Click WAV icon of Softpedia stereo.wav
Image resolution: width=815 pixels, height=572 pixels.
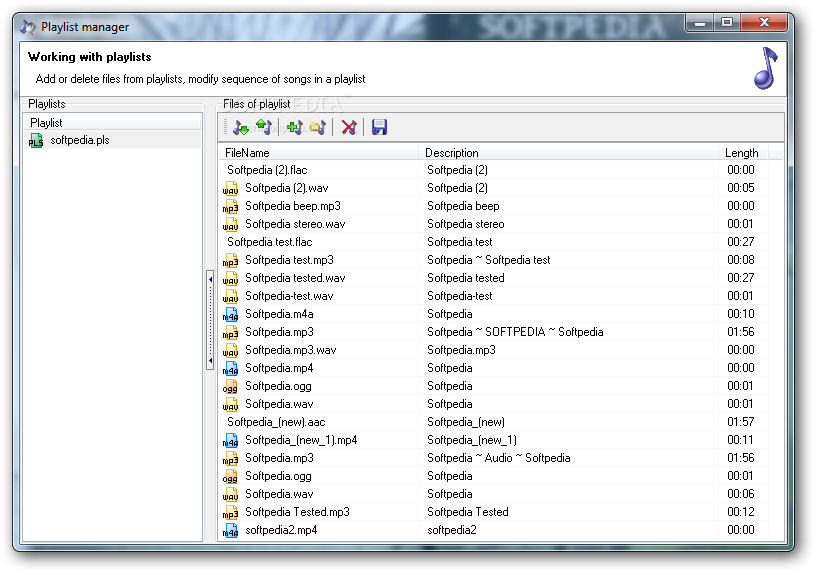(230, 224)
